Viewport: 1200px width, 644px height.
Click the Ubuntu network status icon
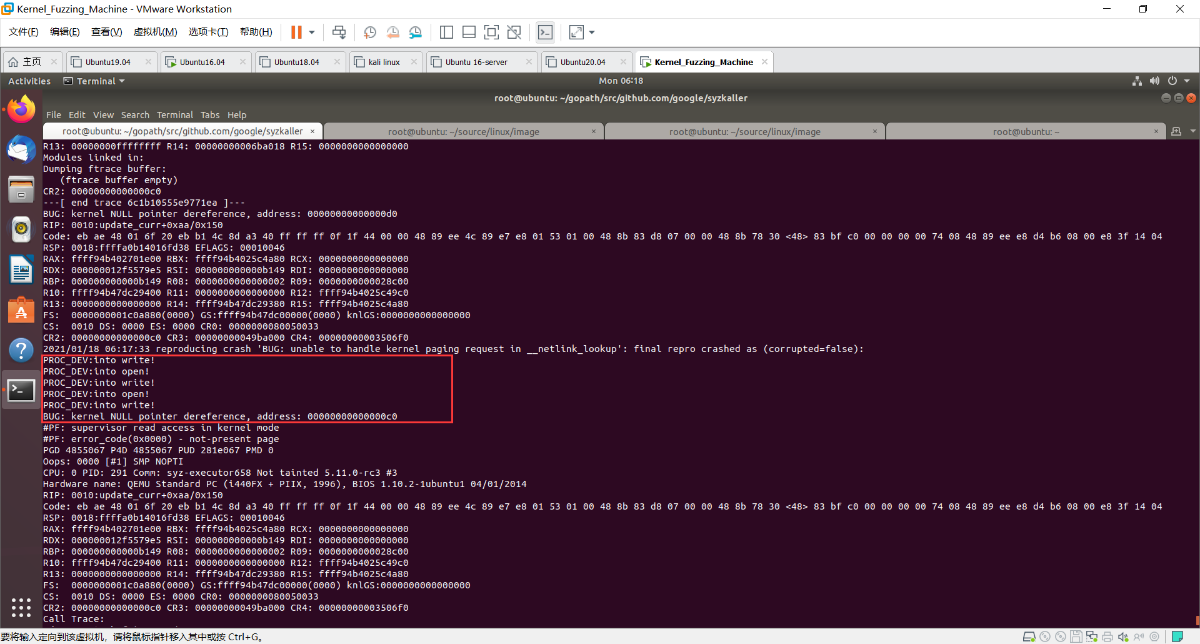(x=1138, y=81)
